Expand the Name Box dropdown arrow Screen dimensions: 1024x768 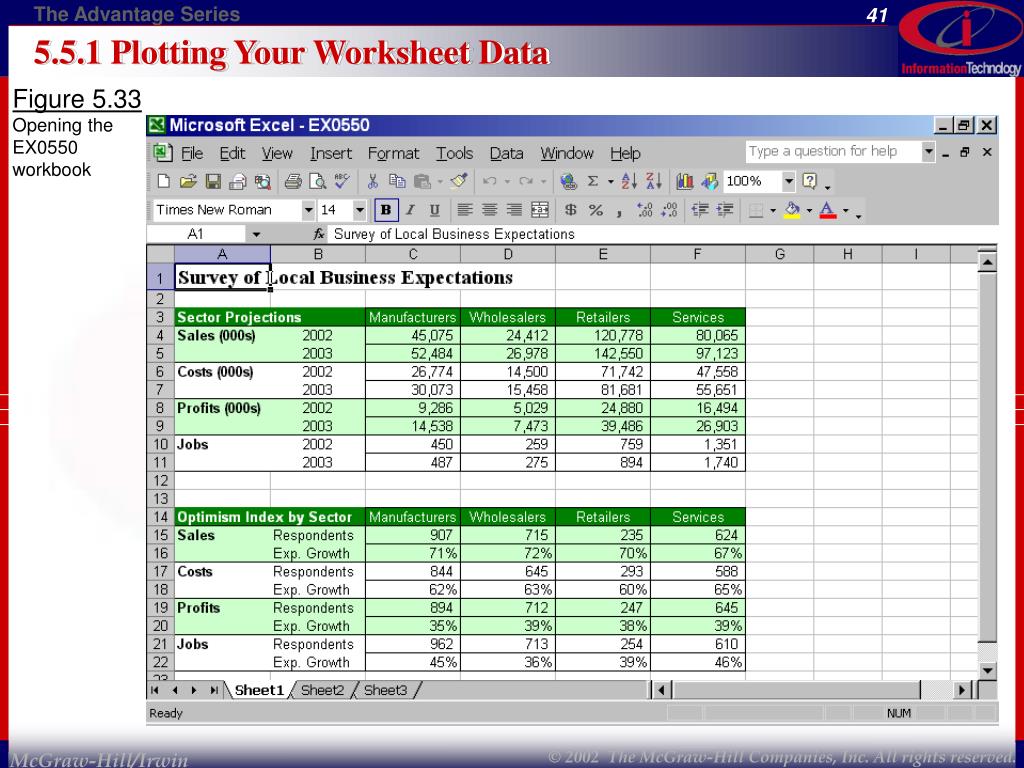tap(257, 234)
